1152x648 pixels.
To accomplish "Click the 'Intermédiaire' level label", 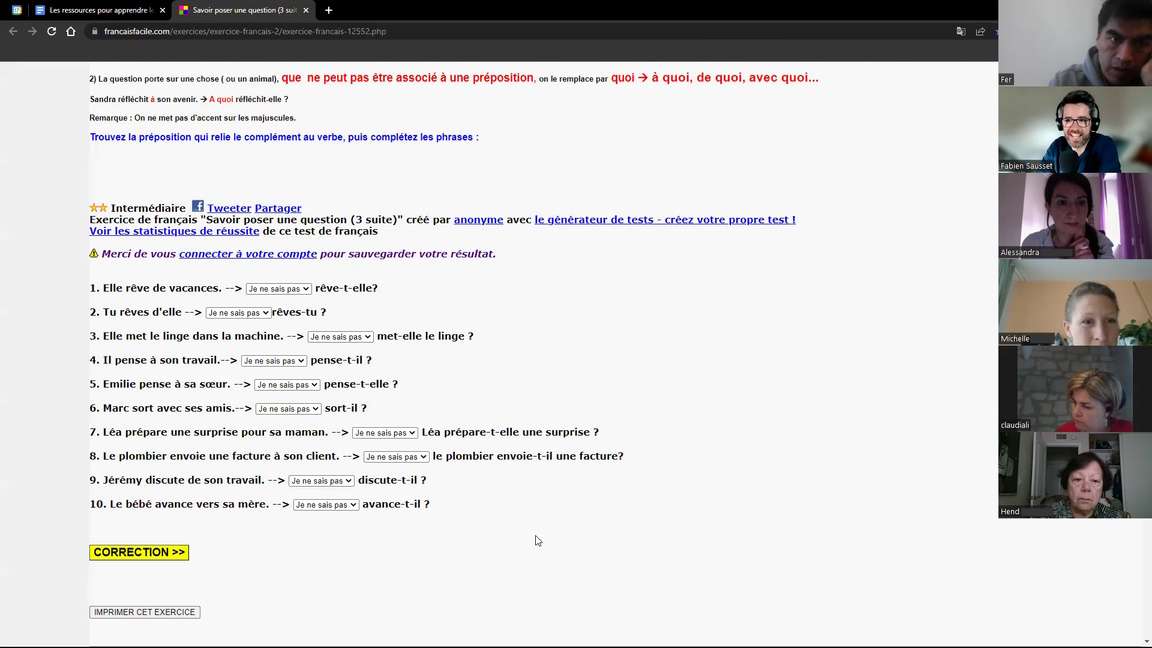I will [x=148, y=208].
